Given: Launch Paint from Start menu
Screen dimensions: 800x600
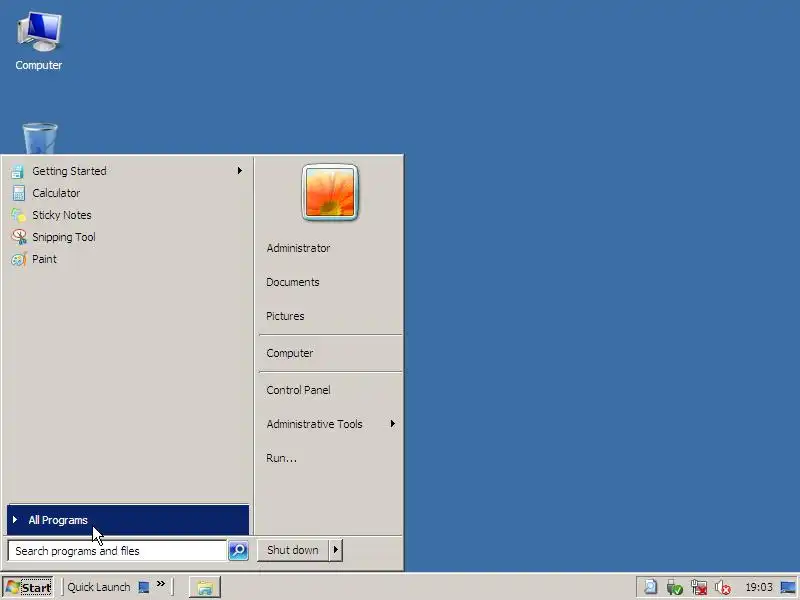Looking at the screenshot, I should point(127,259).
